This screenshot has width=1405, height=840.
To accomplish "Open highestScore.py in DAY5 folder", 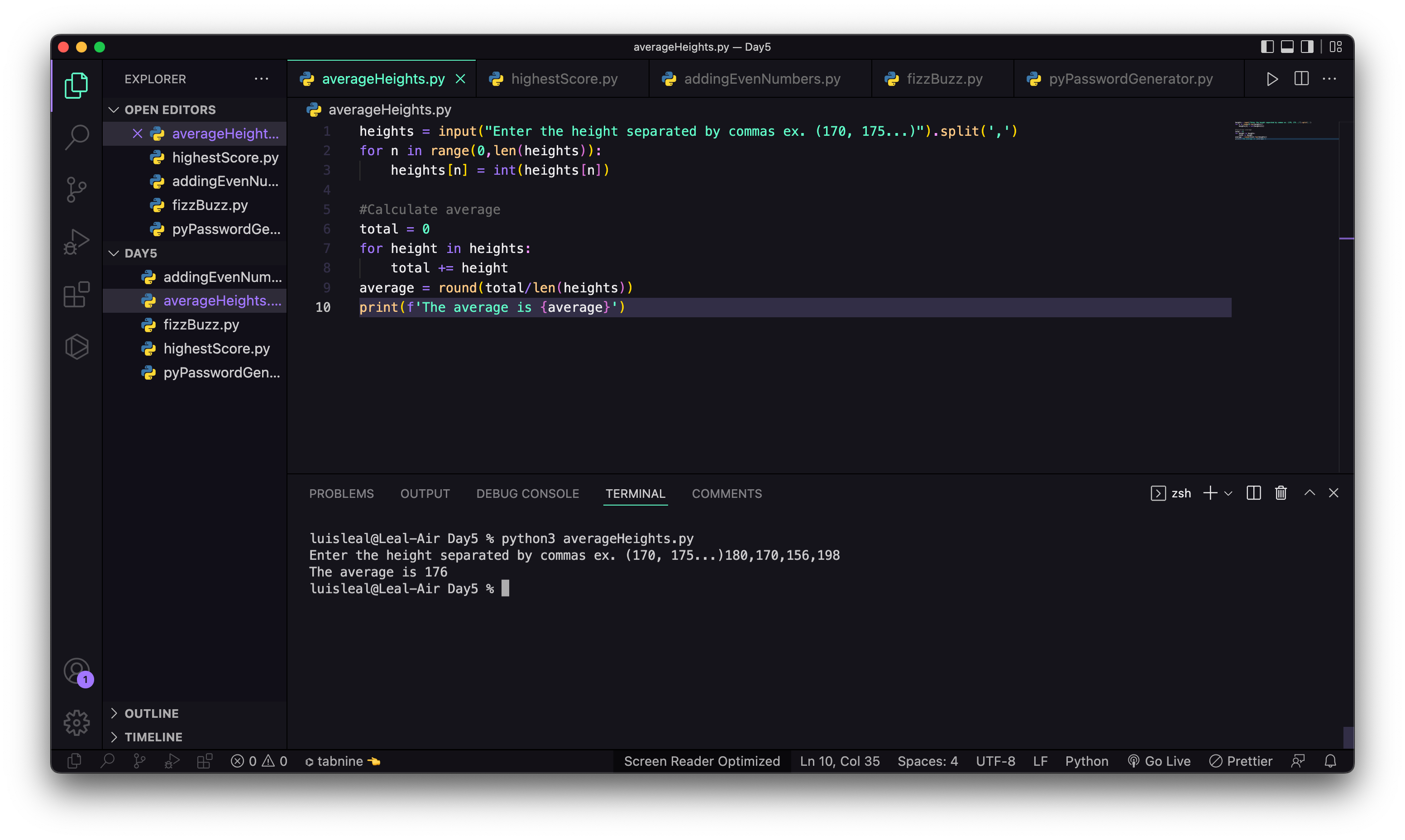I will coord(195,348).
